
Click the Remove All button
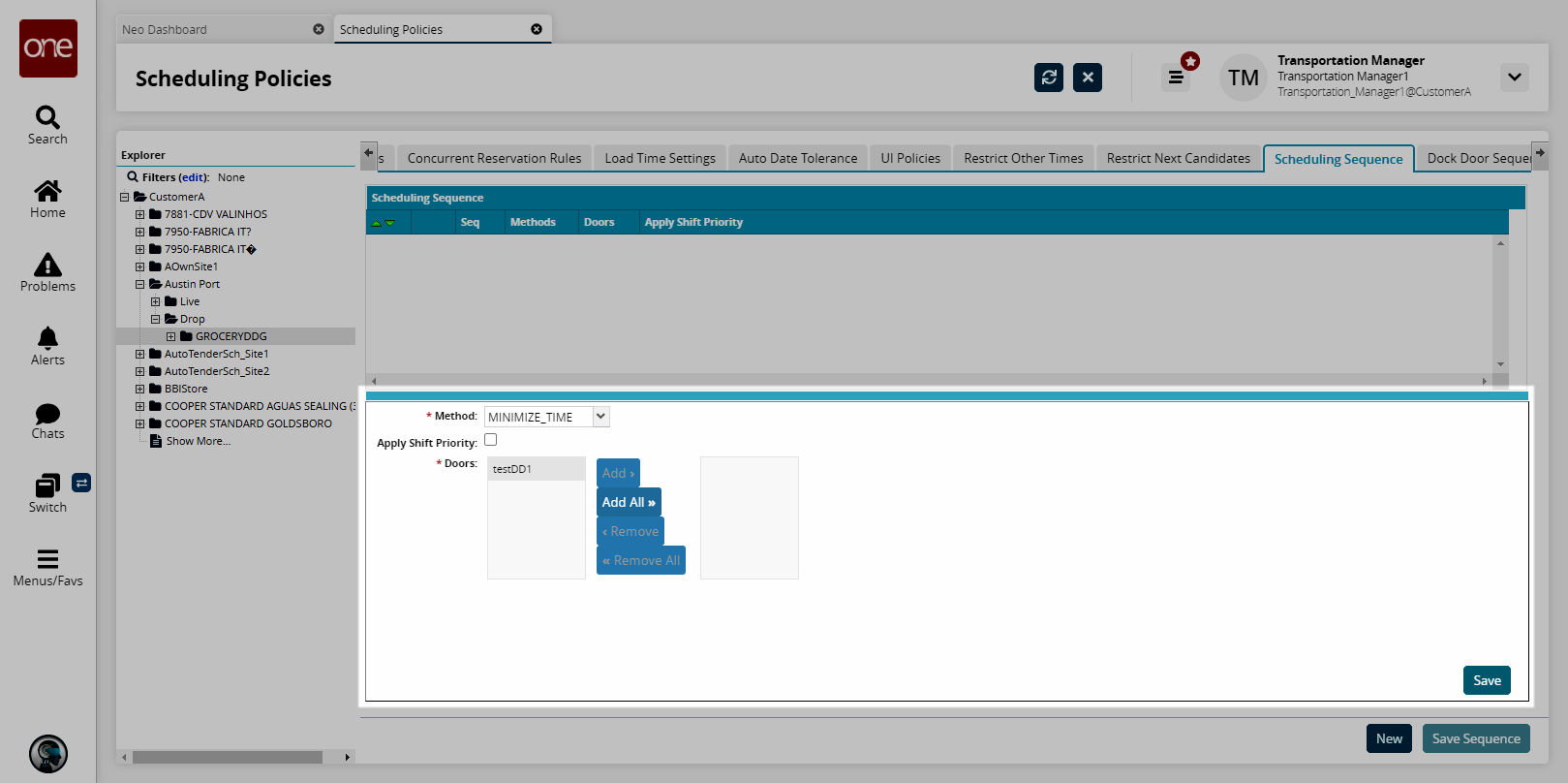[641, 560]
